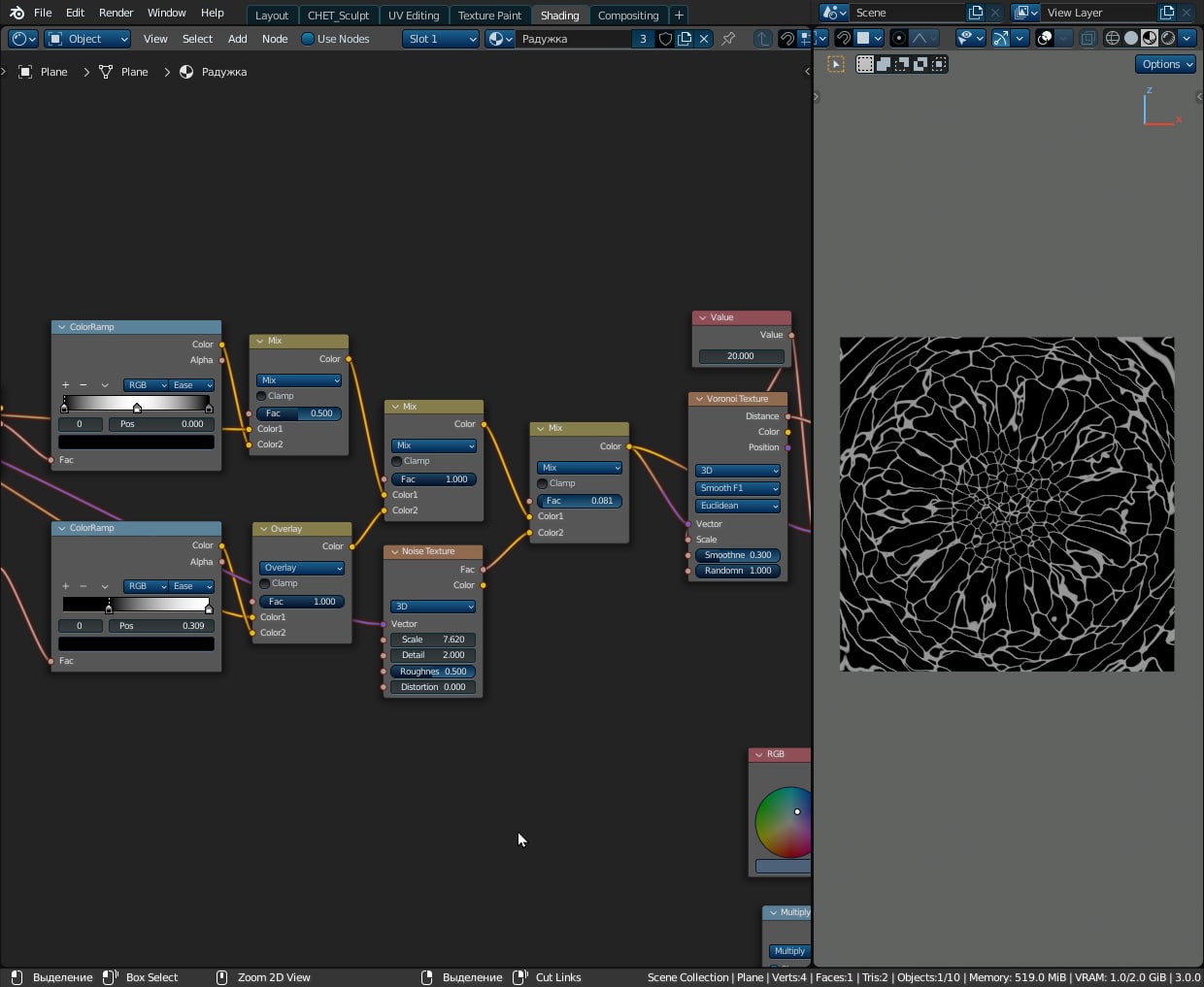1204x987 pixels.
Task: Duplicate the Радужка material with new-copy icon
Action: click(685, 39)
